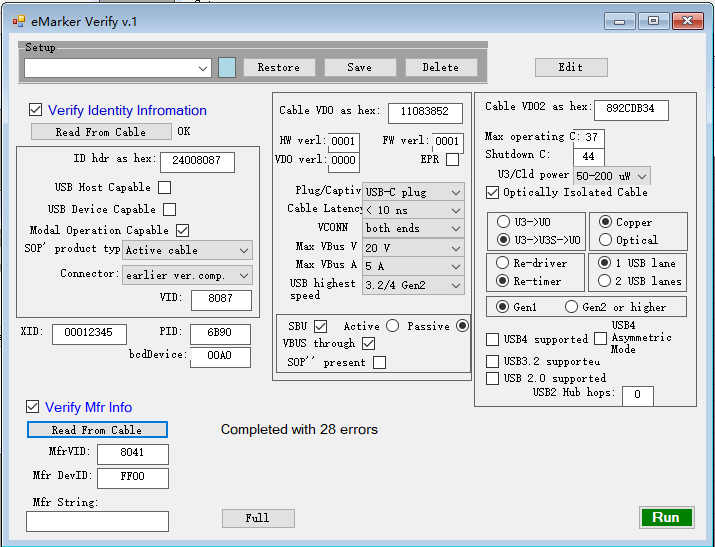Image resolution: width=715 pixels, height=547 pixels.
Task: Click the green Run button
Action: click(x=667, y=517)
